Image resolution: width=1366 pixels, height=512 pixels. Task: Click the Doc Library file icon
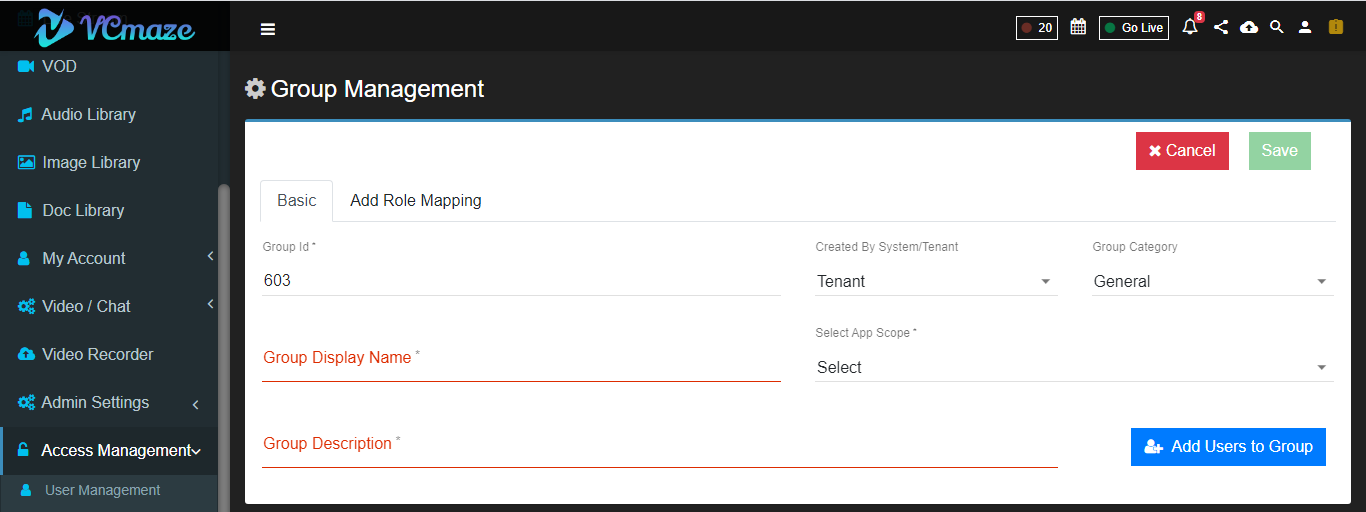point(24,210)
